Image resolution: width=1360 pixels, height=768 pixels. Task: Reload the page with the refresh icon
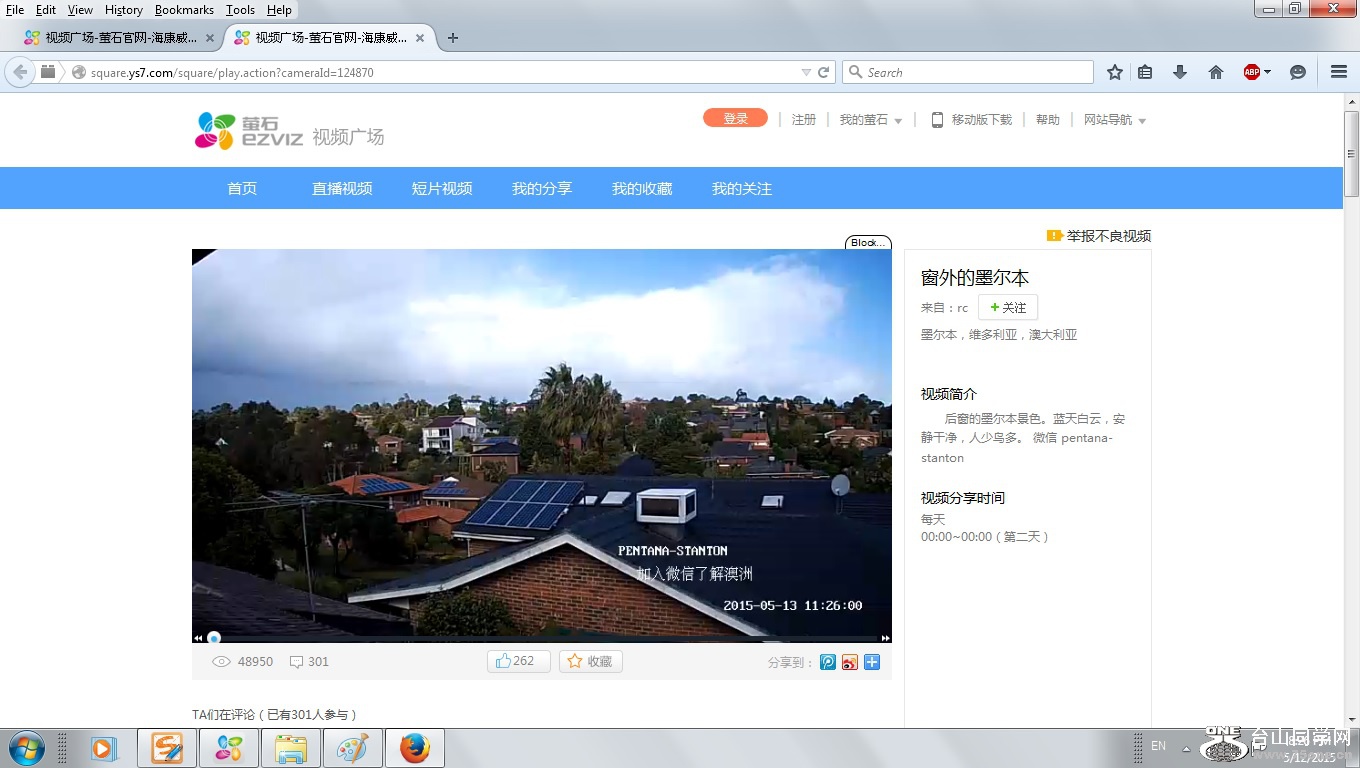click(x=824, y=72)
